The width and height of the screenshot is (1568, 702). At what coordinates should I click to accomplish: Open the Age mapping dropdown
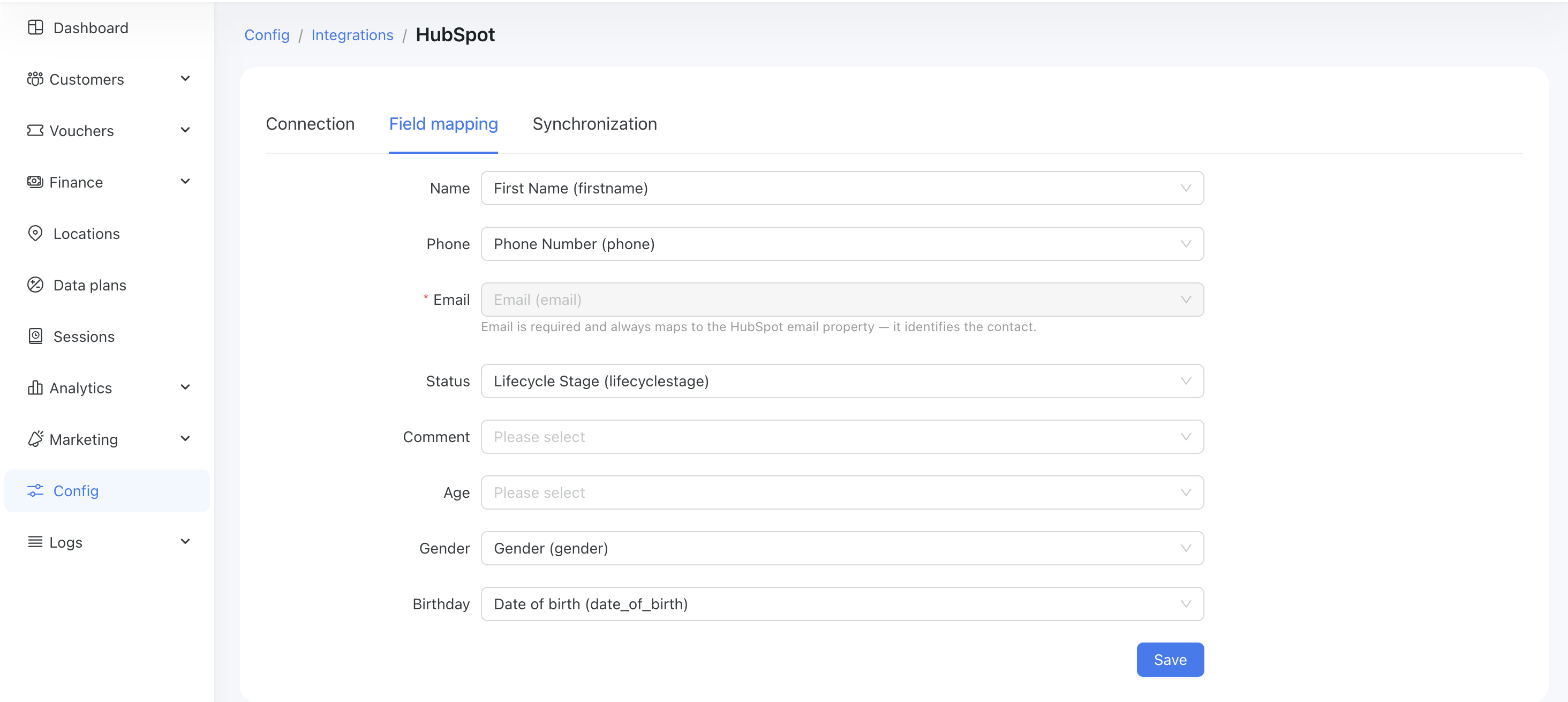[842, 492]
